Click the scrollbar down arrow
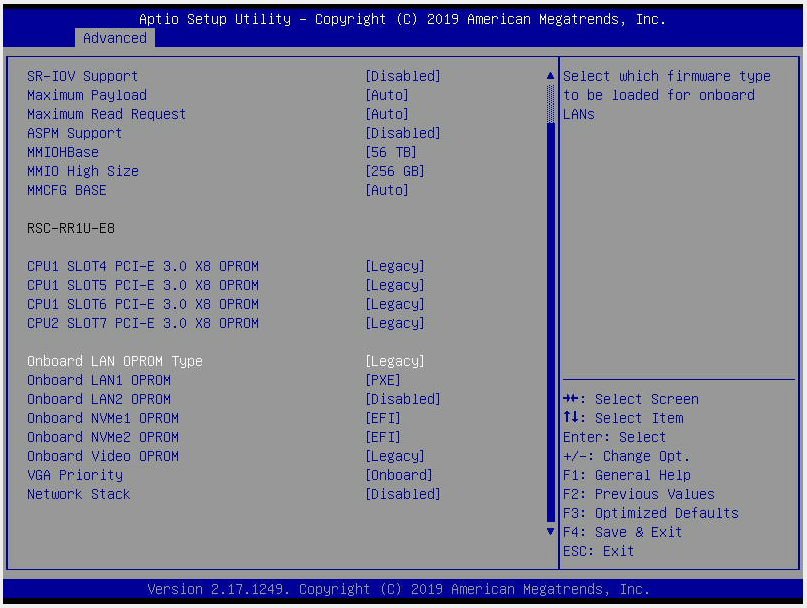807x608 pixels. click(x=549, y=532)
